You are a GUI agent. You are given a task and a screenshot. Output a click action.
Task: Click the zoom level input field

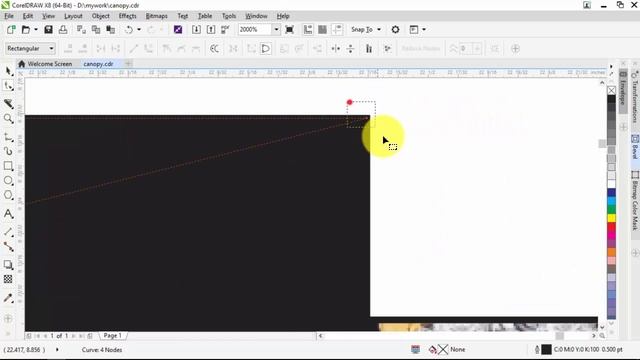pyautogui.click(x=255, y=29)
